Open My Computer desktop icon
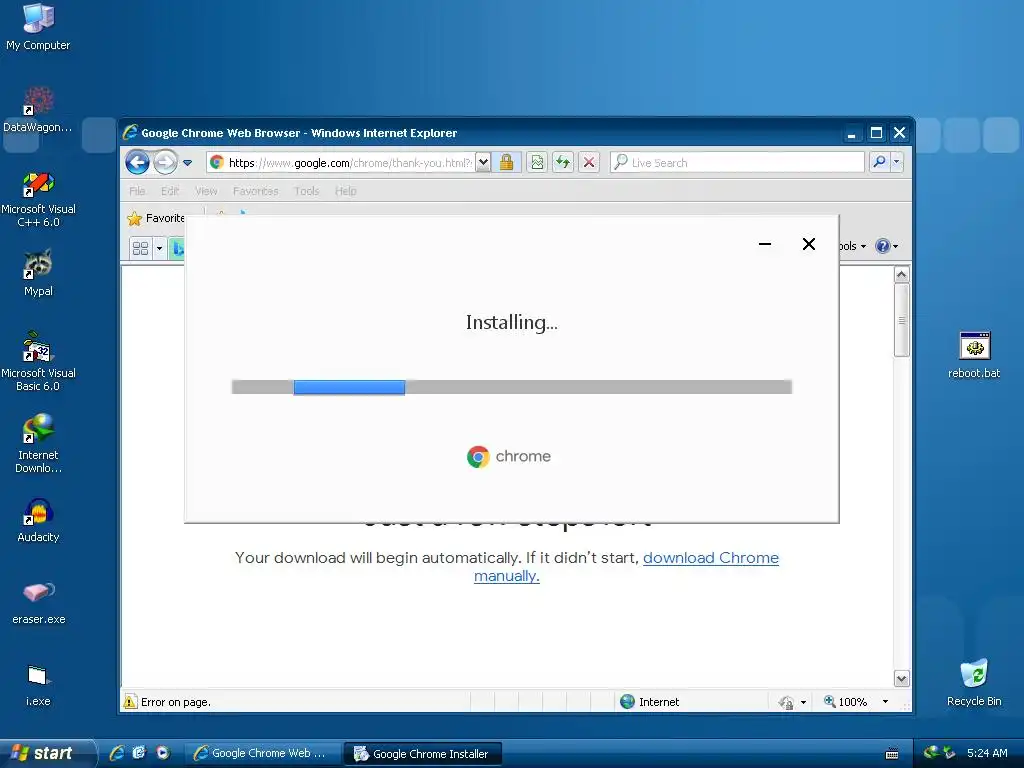The image size is (1024, 768). (x=38, y=27)
